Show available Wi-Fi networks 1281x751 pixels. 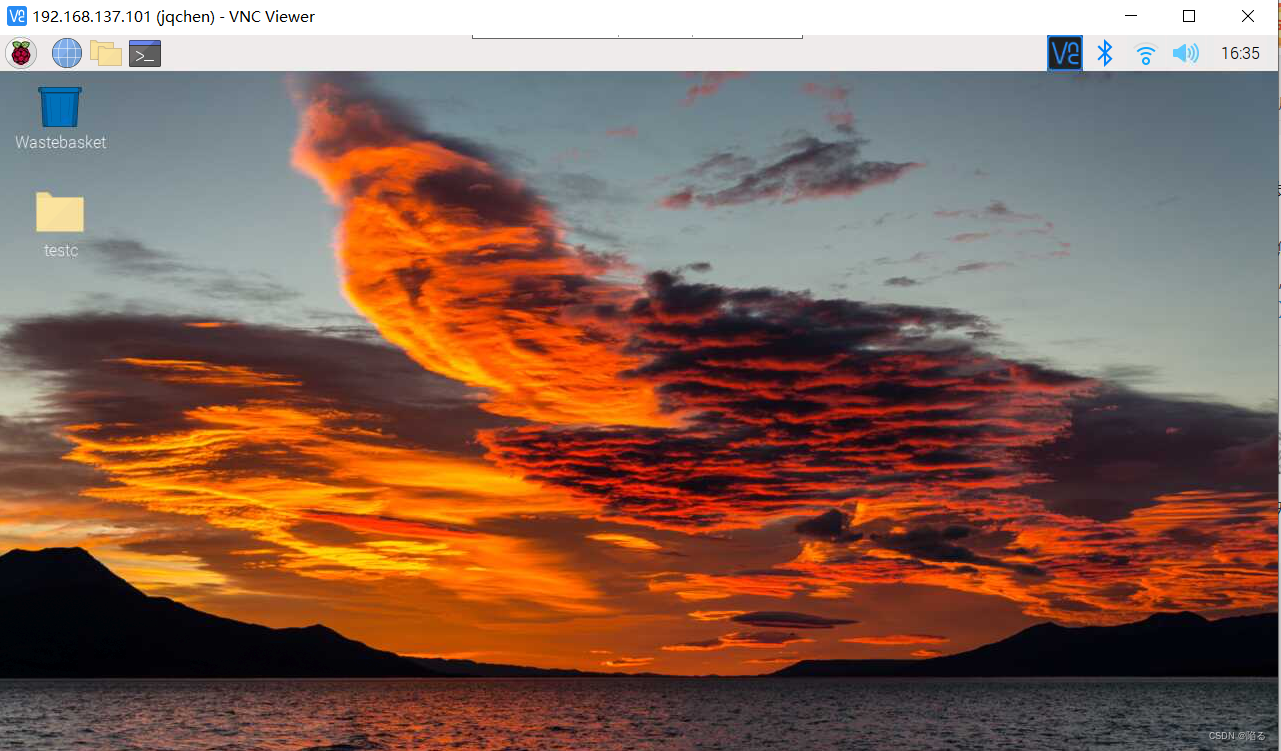coord(1146,54)
